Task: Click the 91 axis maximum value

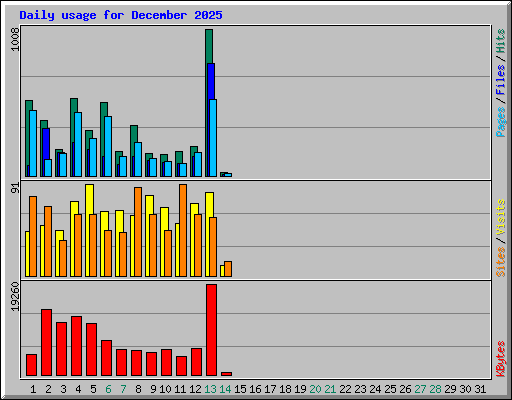Action: [15, 188]
